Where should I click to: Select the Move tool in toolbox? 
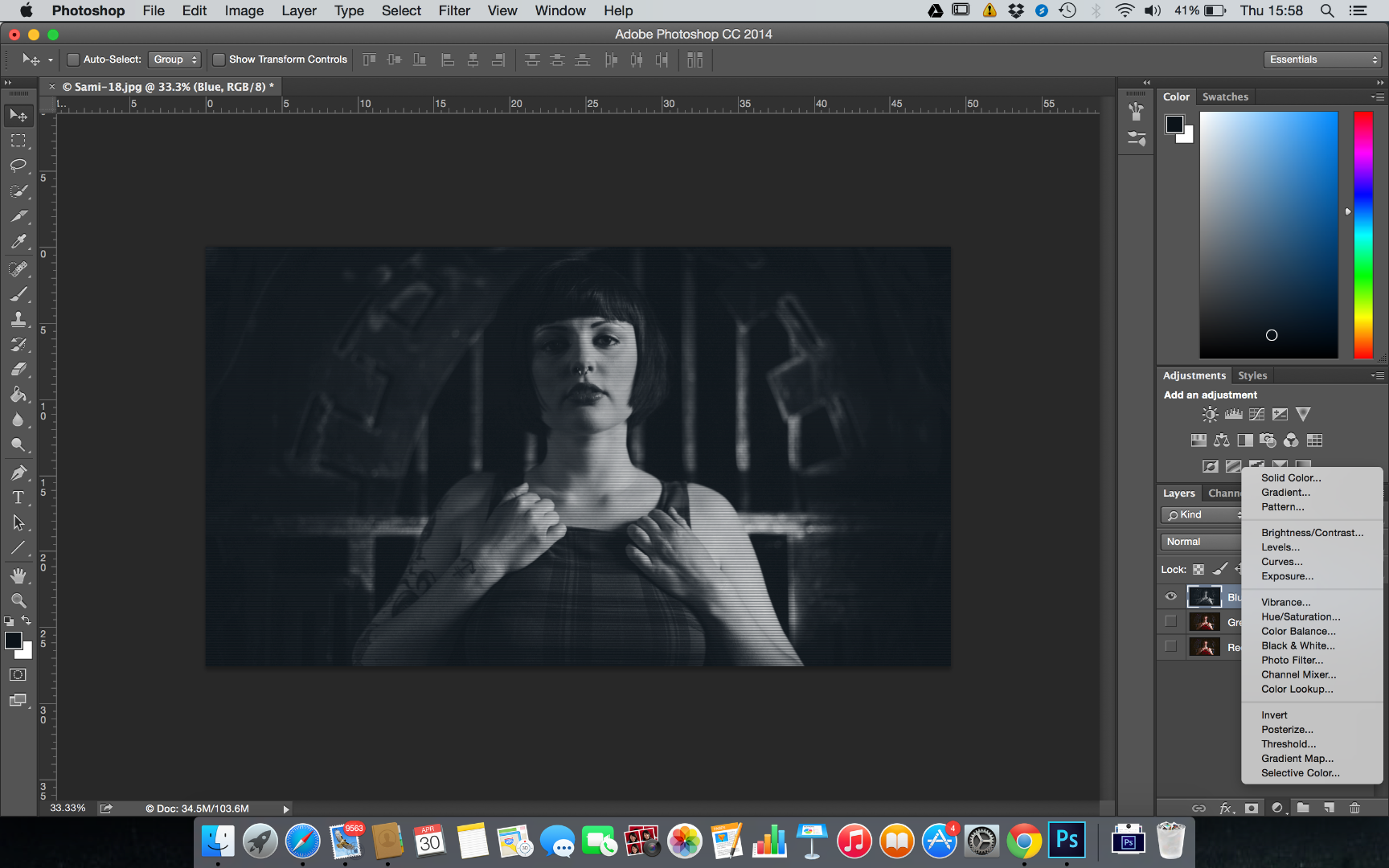[18, 116]
